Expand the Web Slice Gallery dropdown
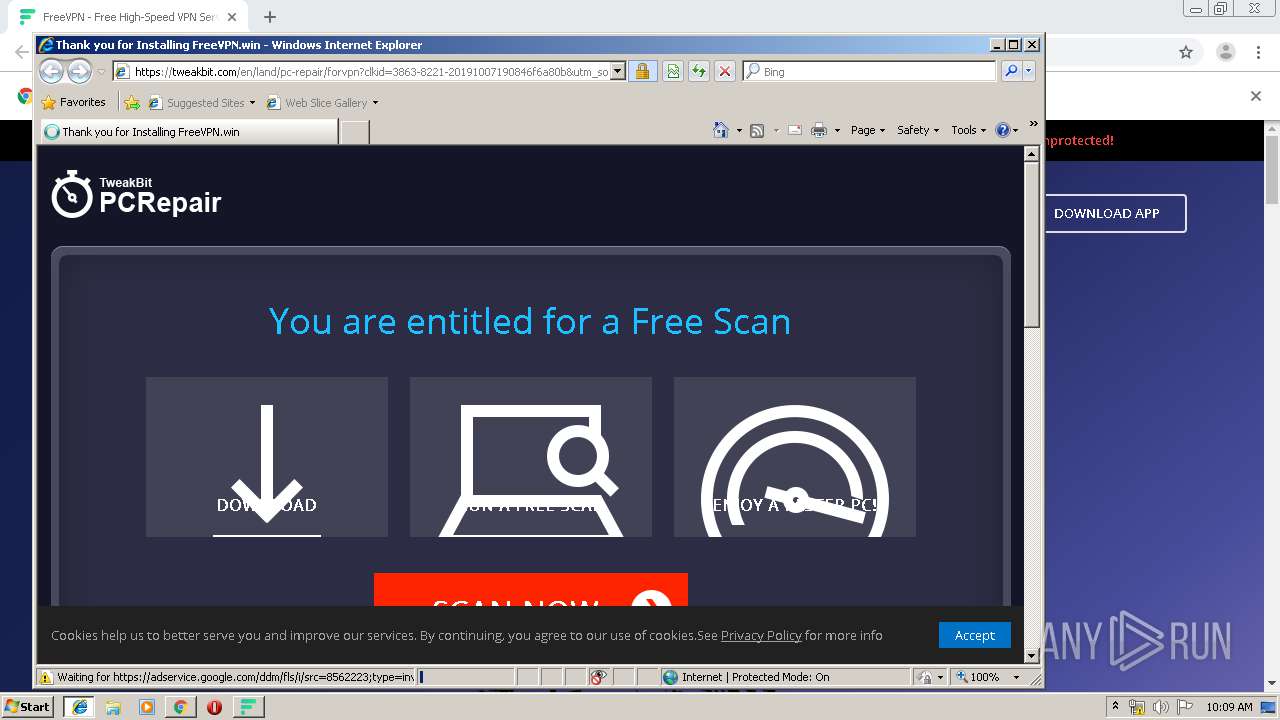Image resolution: width=1280 pixels, height=720 pixels. tap(375, 103)
